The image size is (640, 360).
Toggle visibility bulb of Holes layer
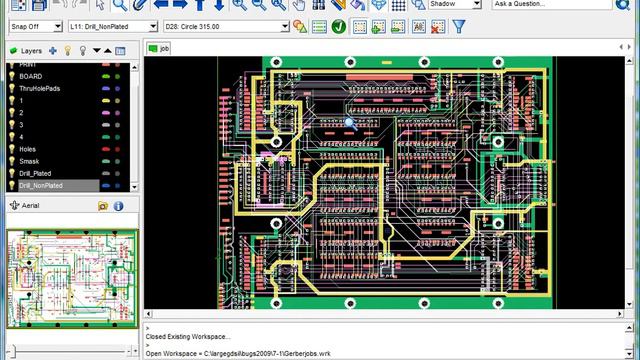pos(12,149)
